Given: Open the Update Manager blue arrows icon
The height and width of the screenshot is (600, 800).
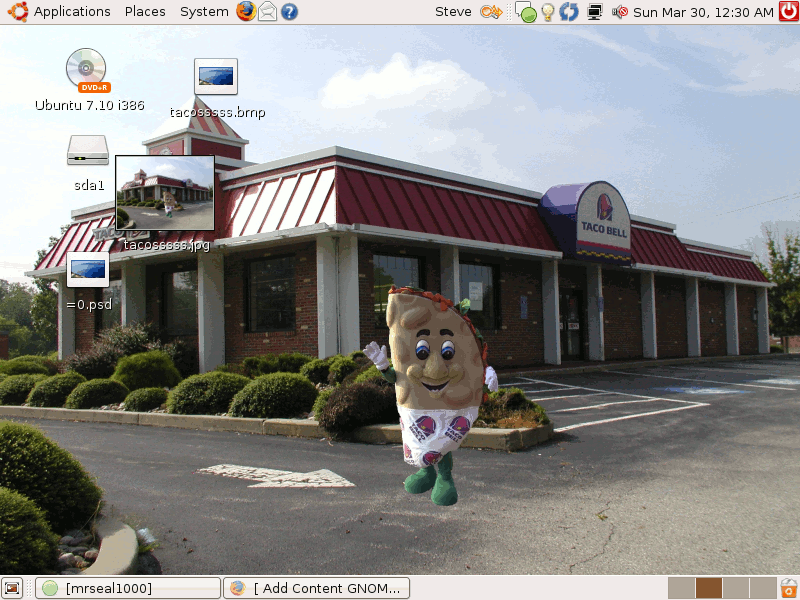Looking at the screenshot, I should point(569,12).
